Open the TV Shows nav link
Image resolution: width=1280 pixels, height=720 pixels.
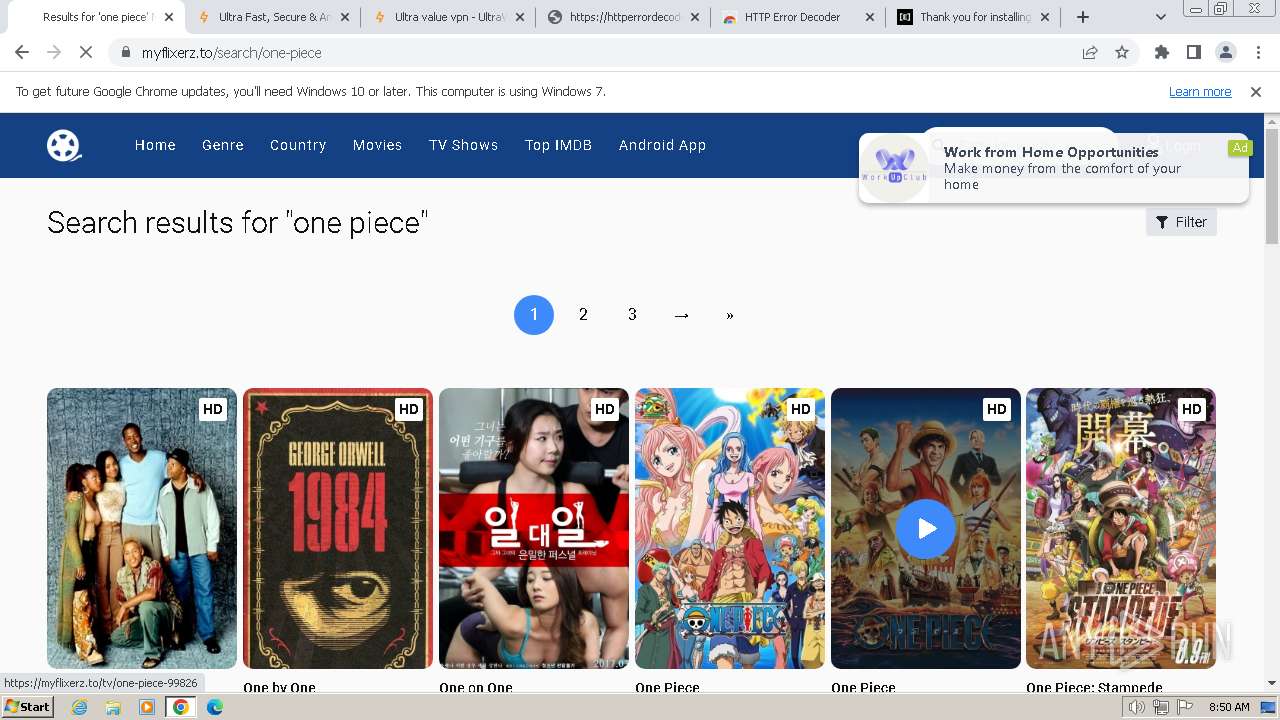pyautogui.click(x=463, y=145)
